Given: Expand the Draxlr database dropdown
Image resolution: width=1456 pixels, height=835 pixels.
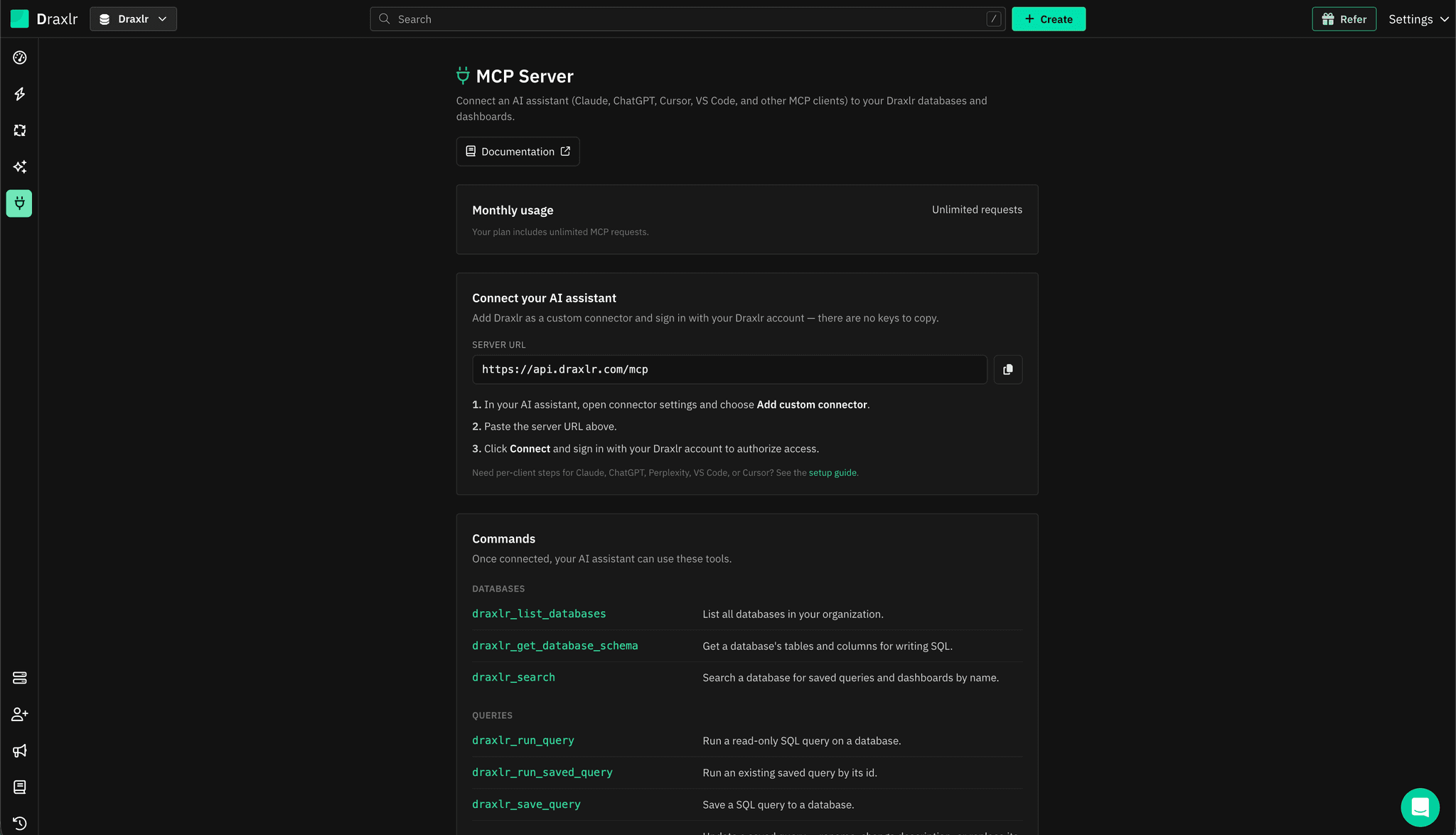Looking at the screenshot, I should 133,19.
